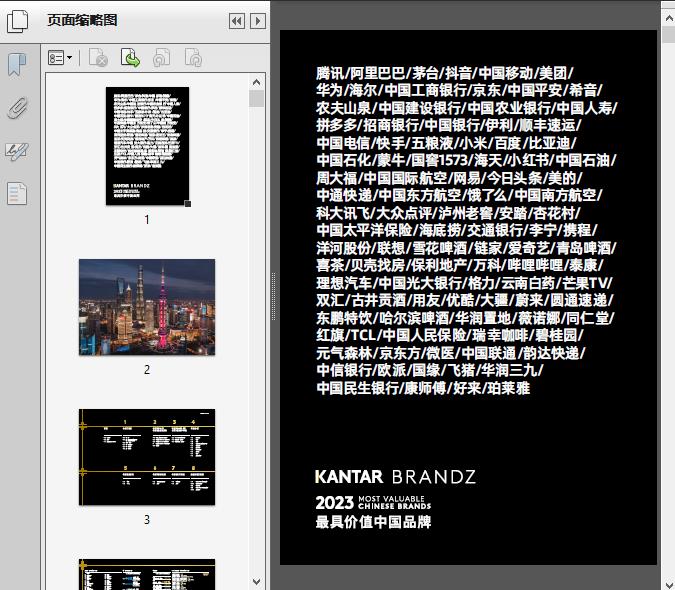The width and height of the screenshot is (675, 590).
Task: Click thumbnail panel scroll-up arrow
Action: coord(257,82)
